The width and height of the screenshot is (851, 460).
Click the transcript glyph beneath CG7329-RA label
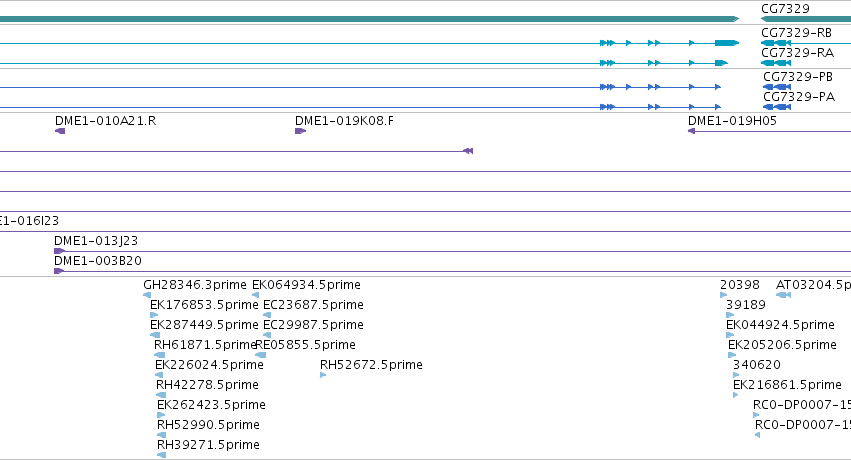[x=776, y=63]
